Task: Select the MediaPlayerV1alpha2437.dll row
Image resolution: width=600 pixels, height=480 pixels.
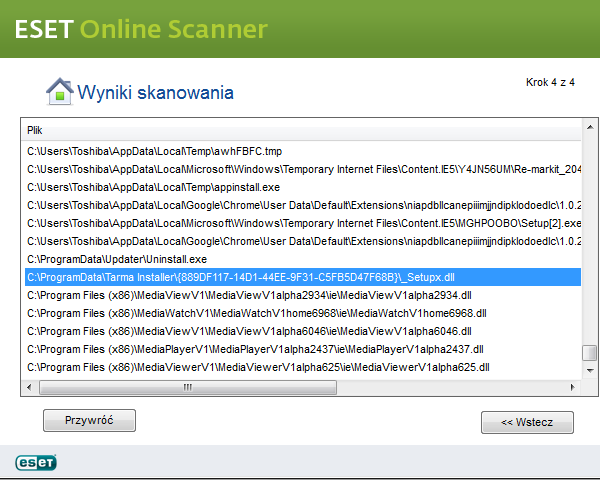Action: [303, 349]
